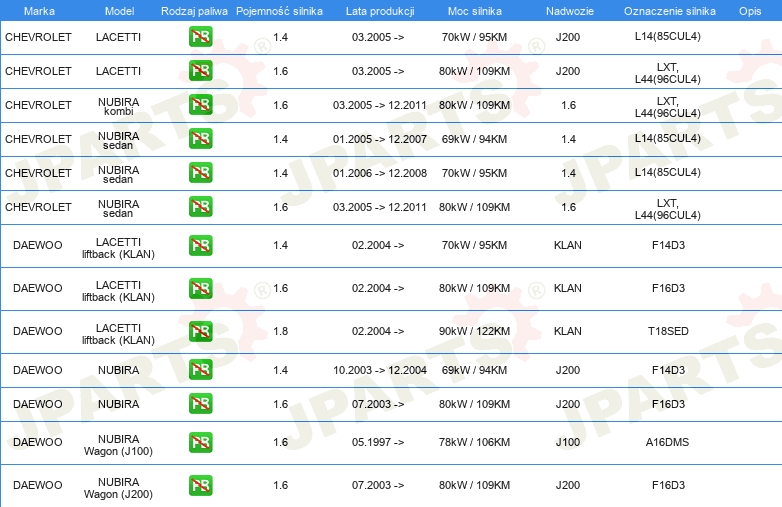This screenshot has width=782, height=507.
Task: Click fuel icon in Nubira sedan 1.6 row
Action: coord(200,206)
